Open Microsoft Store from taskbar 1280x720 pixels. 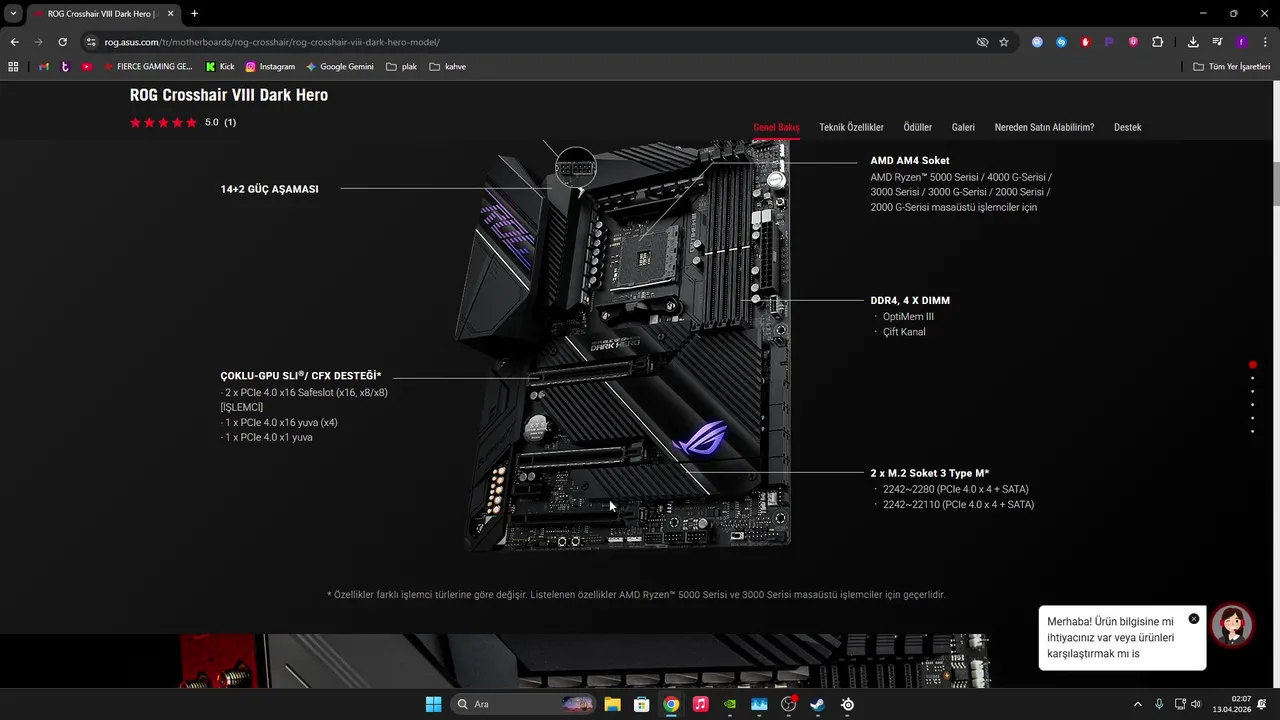(x=642, y=704)
